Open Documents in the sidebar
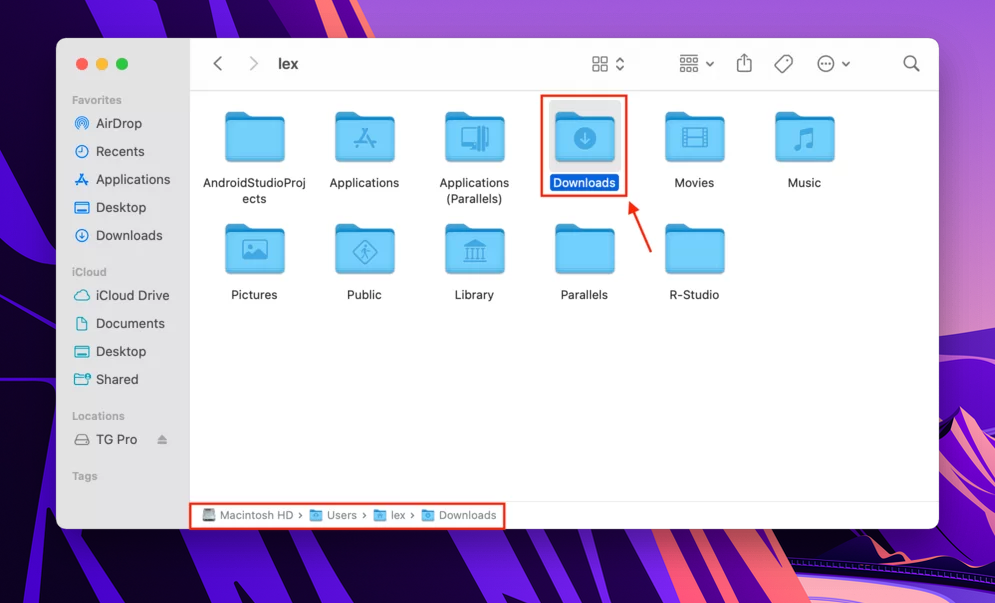This screenshot has width=995, height=603. click(119, 323)
